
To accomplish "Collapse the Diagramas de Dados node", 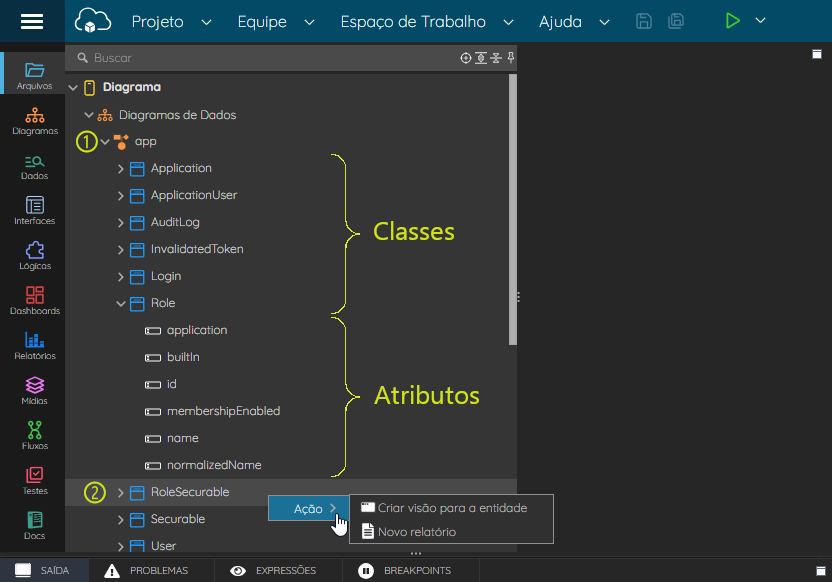I will 89,115.
